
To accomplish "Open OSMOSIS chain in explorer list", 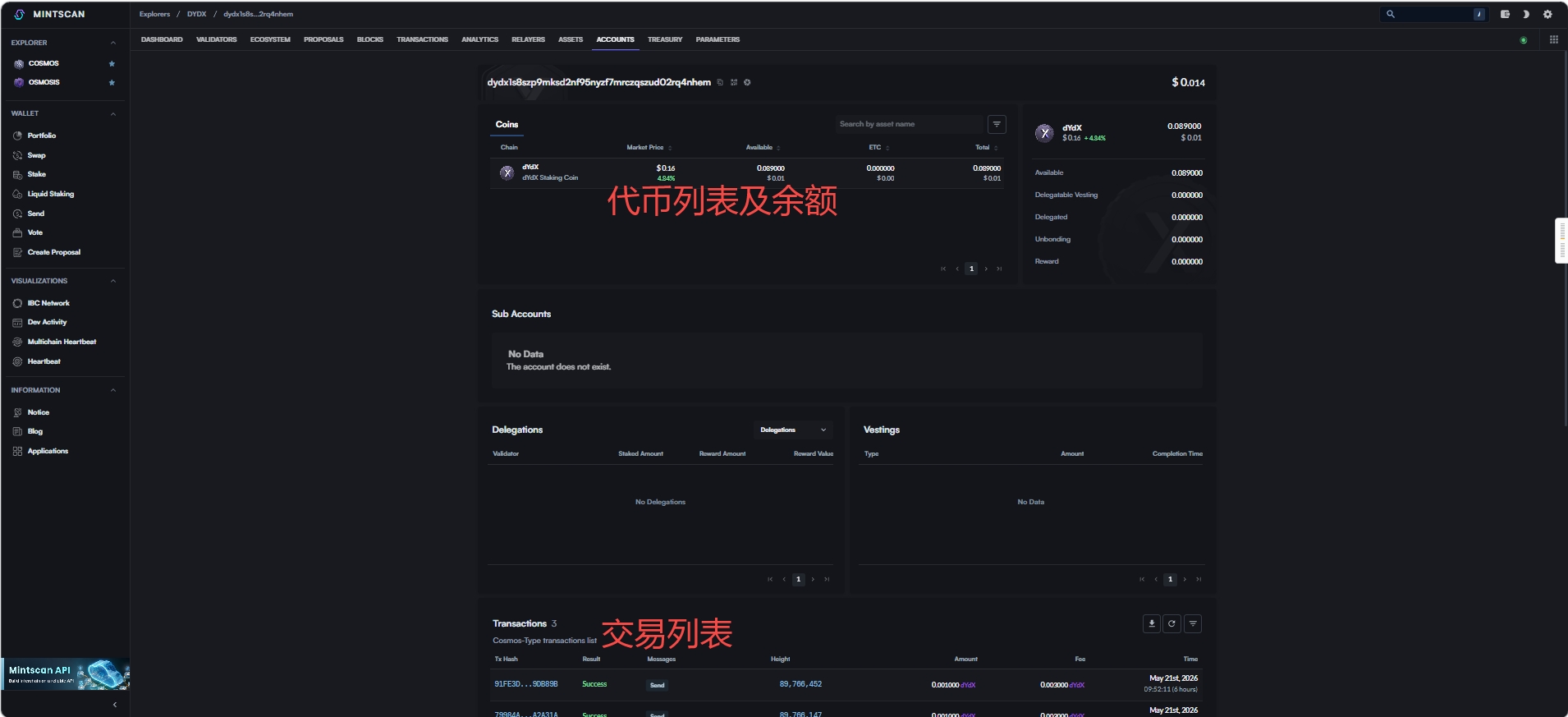I will pyautogui.click(x=44, y=82).
